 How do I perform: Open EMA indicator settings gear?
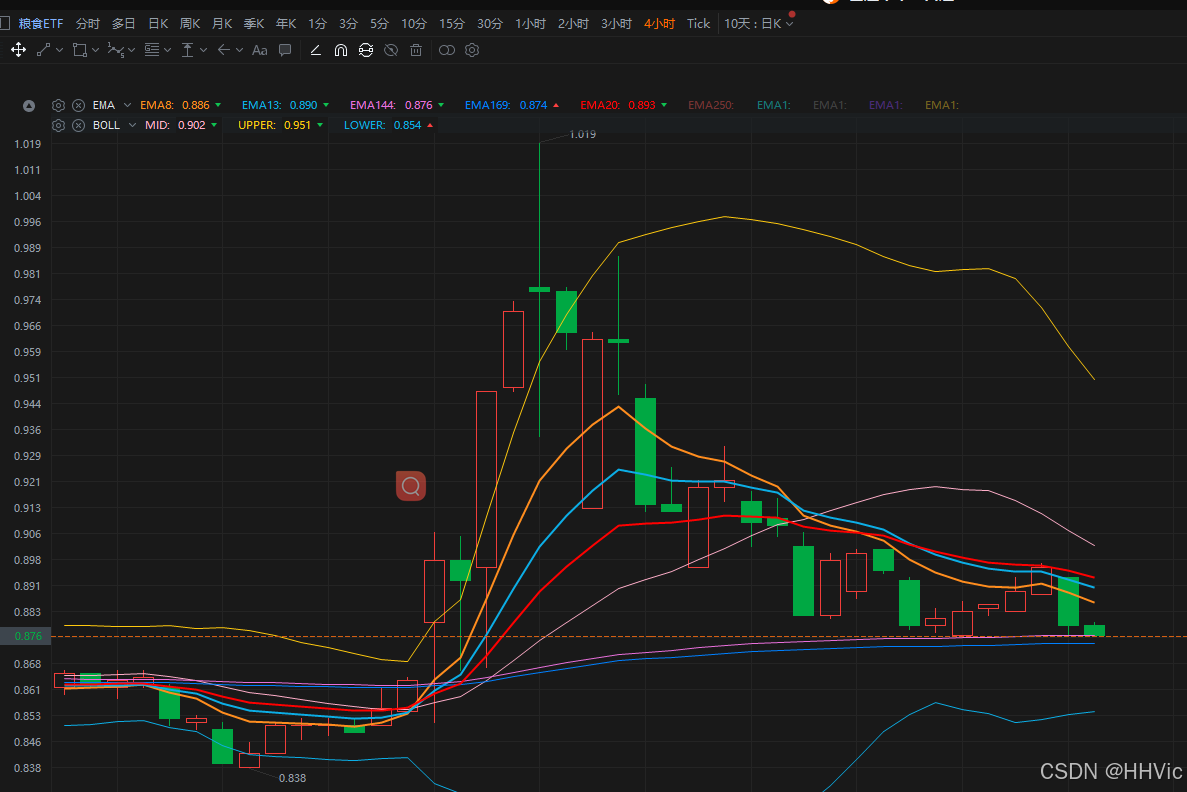pos(58,105)
